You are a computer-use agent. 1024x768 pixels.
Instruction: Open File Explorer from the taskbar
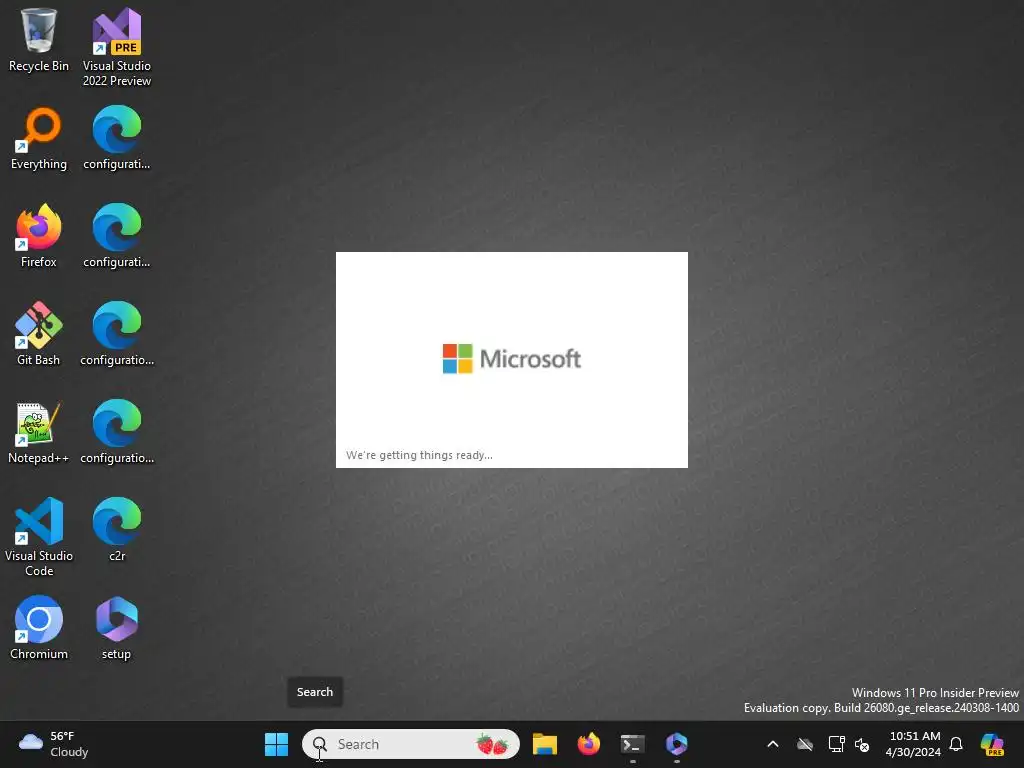pos(545,744)
